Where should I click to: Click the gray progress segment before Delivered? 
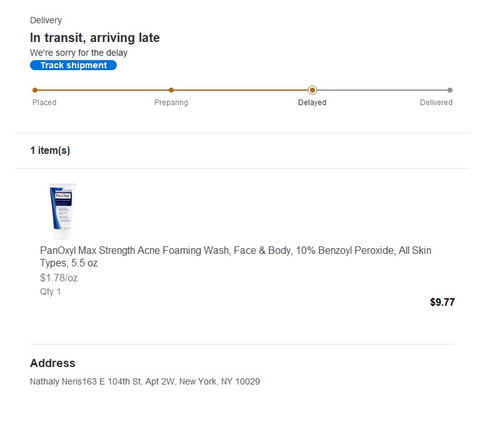382,90
